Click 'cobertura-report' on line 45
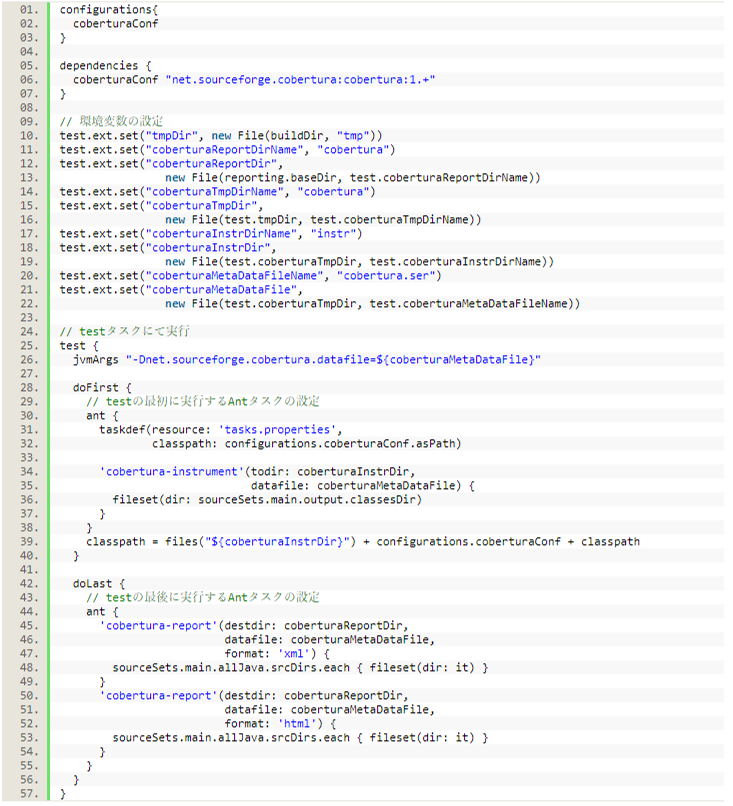733x806 pixels. [159, 626]
